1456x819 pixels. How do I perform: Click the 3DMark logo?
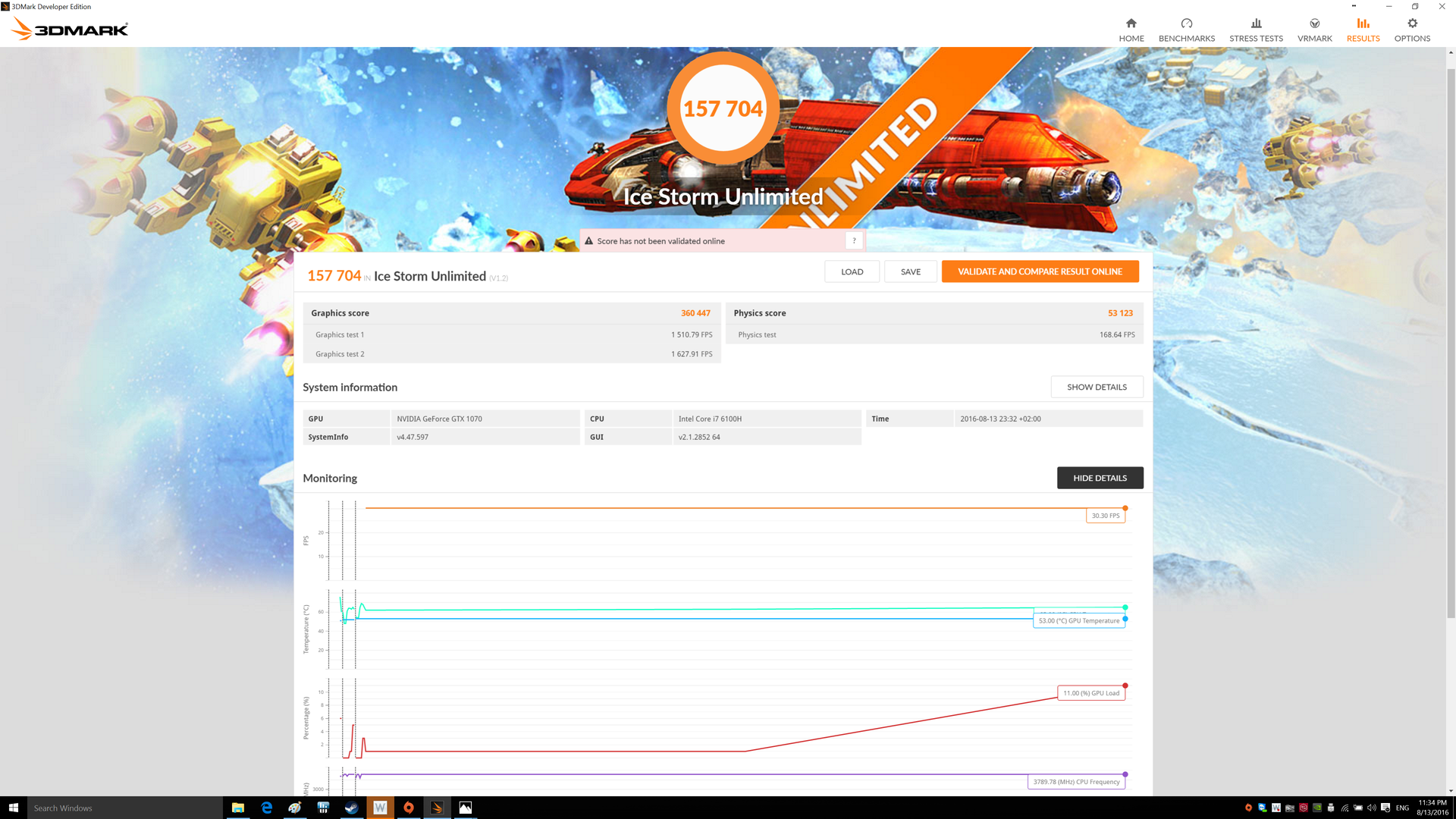(70, 29)
